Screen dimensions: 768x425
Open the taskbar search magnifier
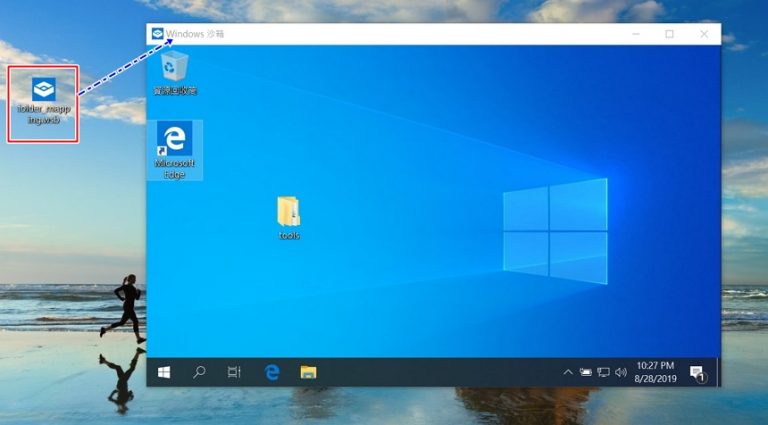point(199,372)
